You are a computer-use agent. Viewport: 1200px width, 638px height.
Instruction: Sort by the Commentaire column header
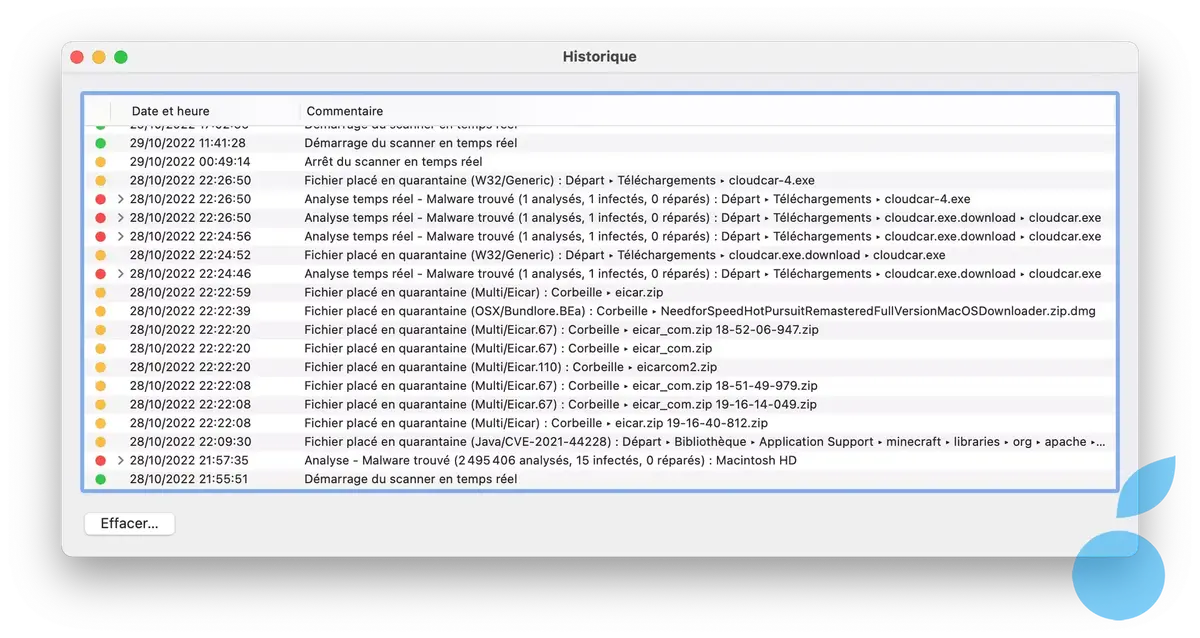[345, 111]
